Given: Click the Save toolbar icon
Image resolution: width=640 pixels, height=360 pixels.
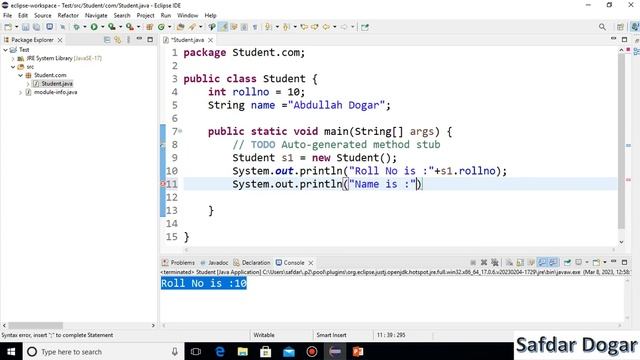Looking at the screenshot, I should pos(25,27).
